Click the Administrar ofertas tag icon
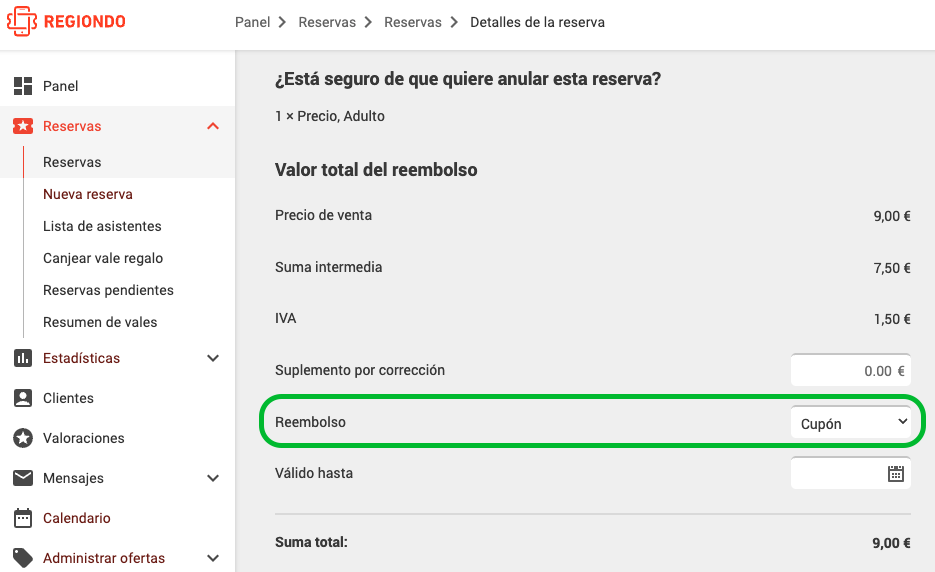 point(23,558)
